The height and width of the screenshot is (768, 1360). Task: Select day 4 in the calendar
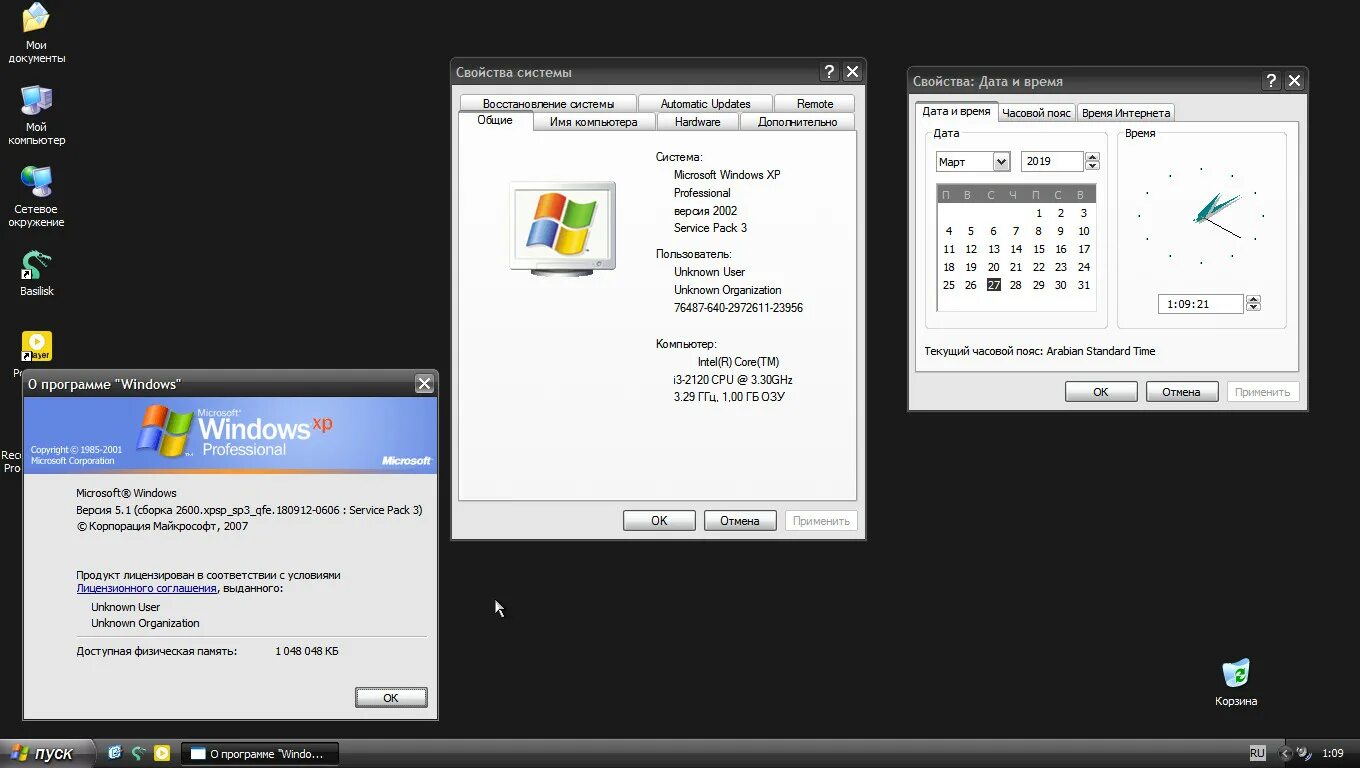pos(949,231)
